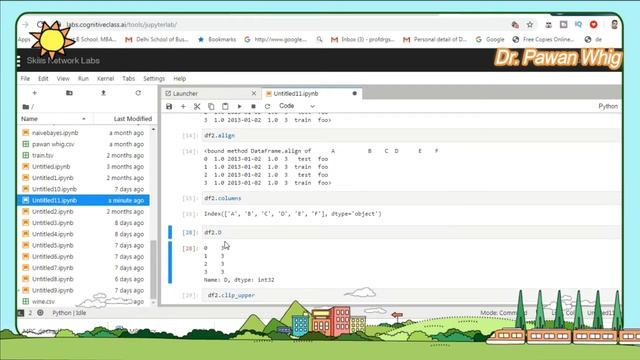
Task: Open the Help menu
Action: click(180, 78)
